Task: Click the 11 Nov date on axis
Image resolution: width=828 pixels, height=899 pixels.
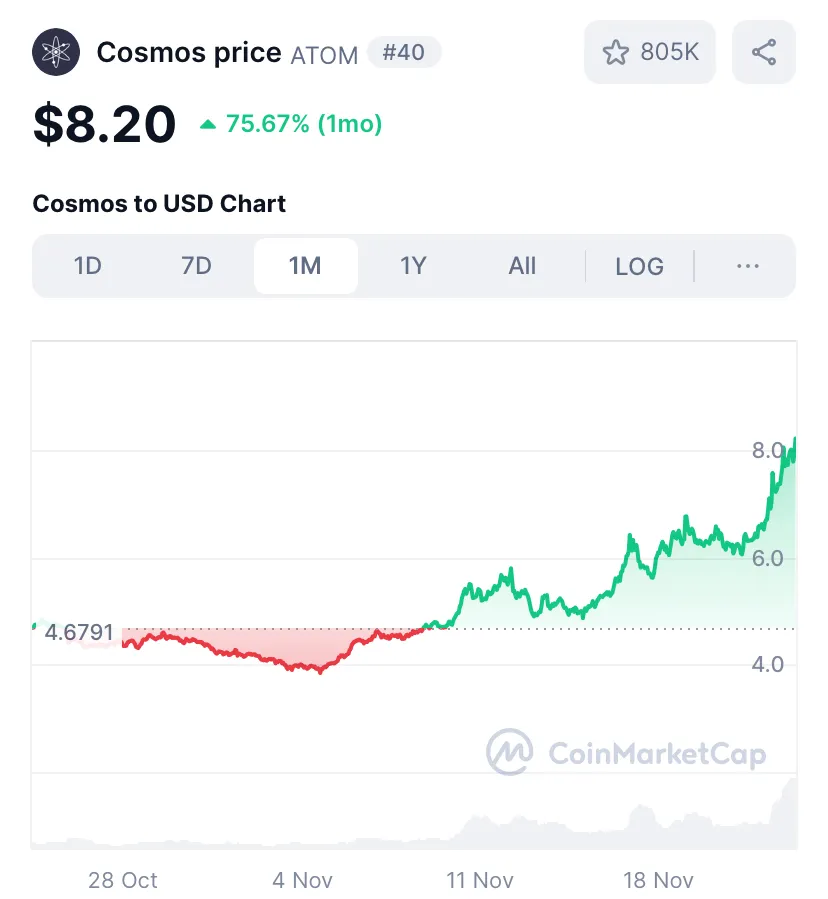Action: pyautogui.click(x=480, y=880)
